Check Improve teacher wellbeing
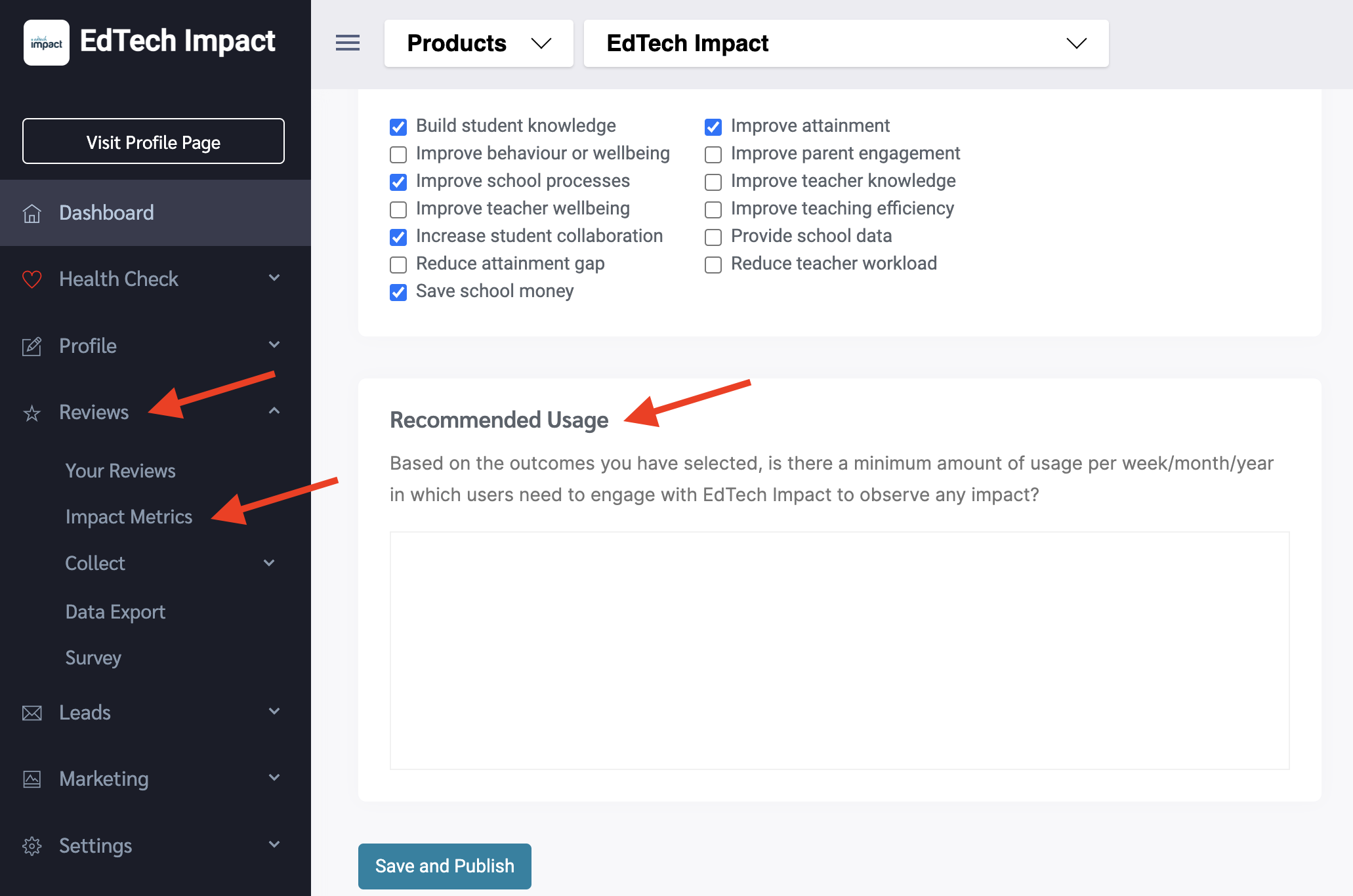The height and width of the screenshot is (896, 1353). coord(398,209)
